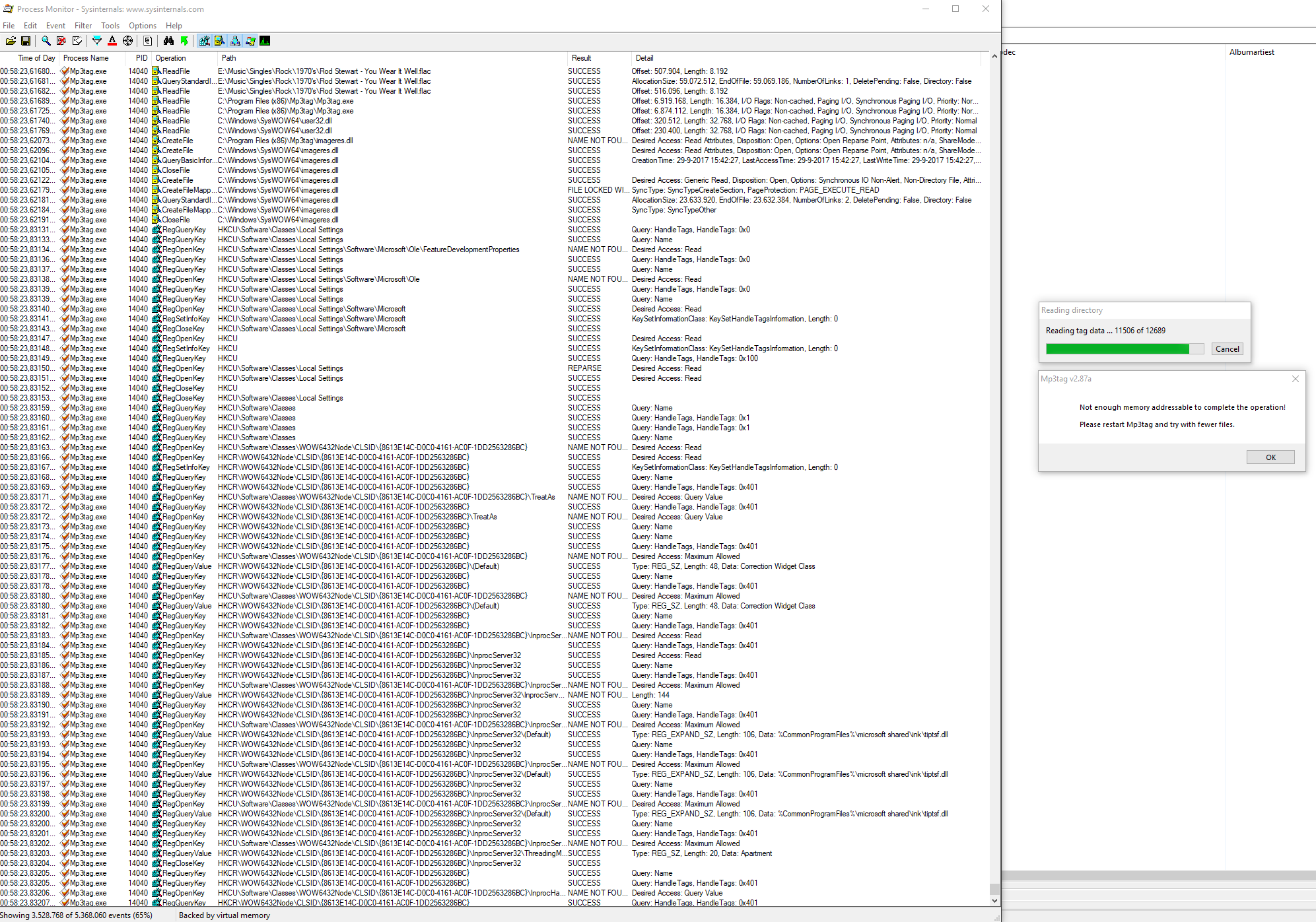Cancel the Reading directory progress dialog

point(1227,349)
